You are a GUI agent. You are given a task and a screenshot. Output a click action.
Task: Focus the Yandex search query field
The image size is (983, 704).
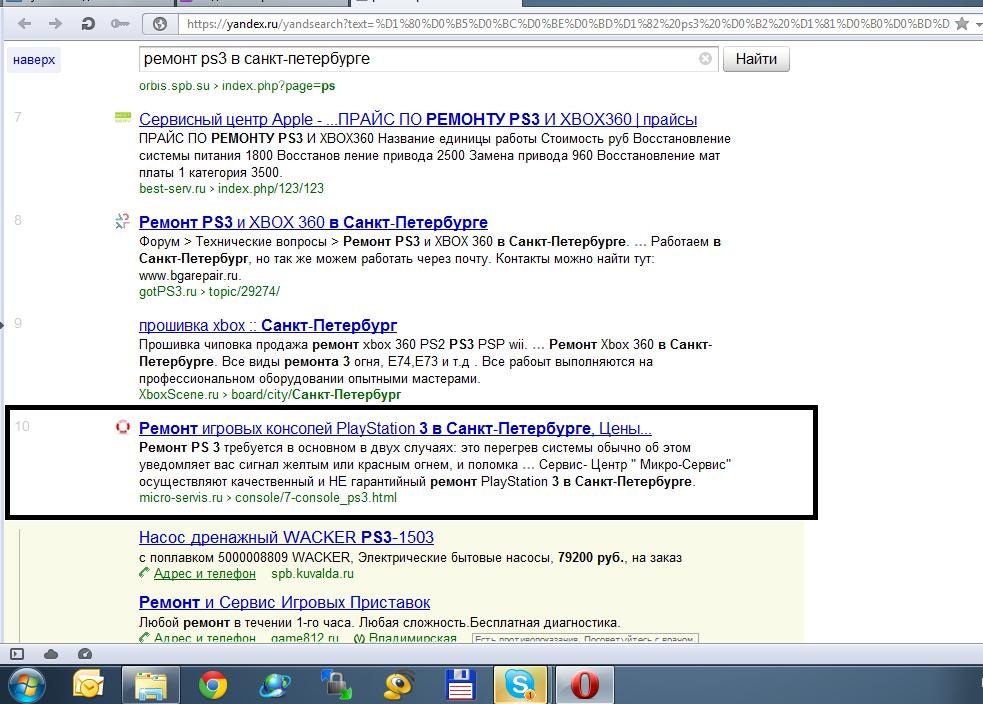point(428,59)
